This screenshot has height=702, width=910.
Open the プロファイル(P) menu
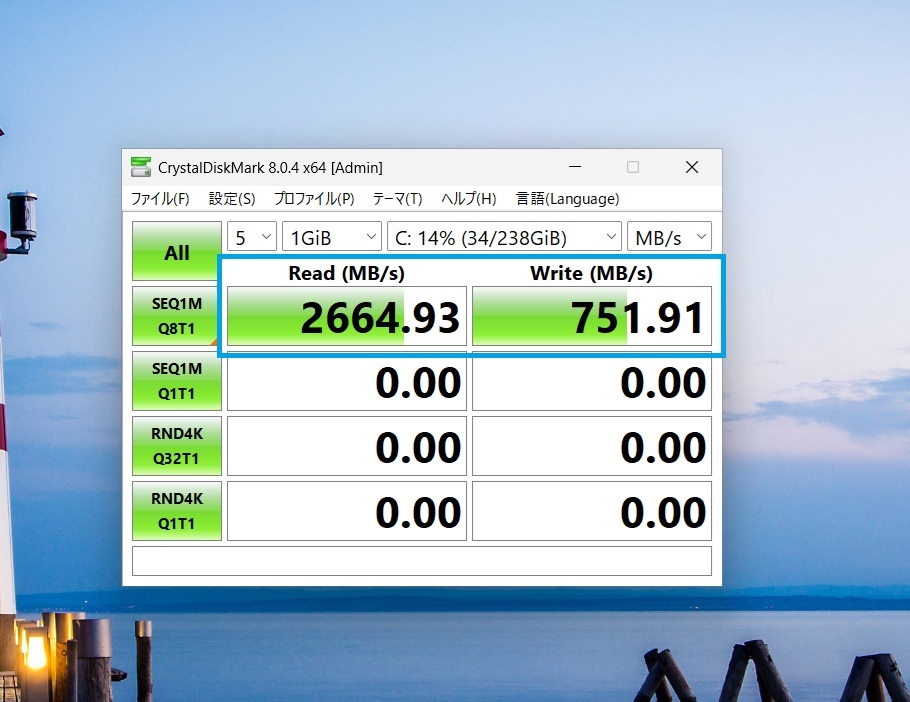tap(314, 199)
